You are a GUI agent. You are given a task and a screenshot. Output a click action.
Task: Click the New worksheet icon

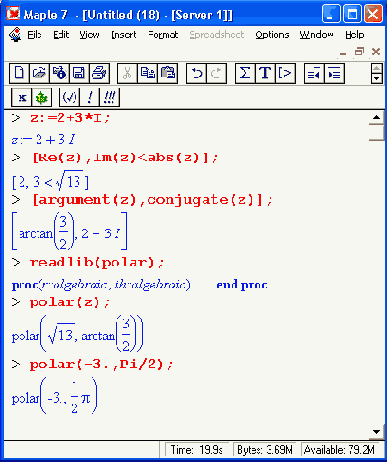point(19,73)
